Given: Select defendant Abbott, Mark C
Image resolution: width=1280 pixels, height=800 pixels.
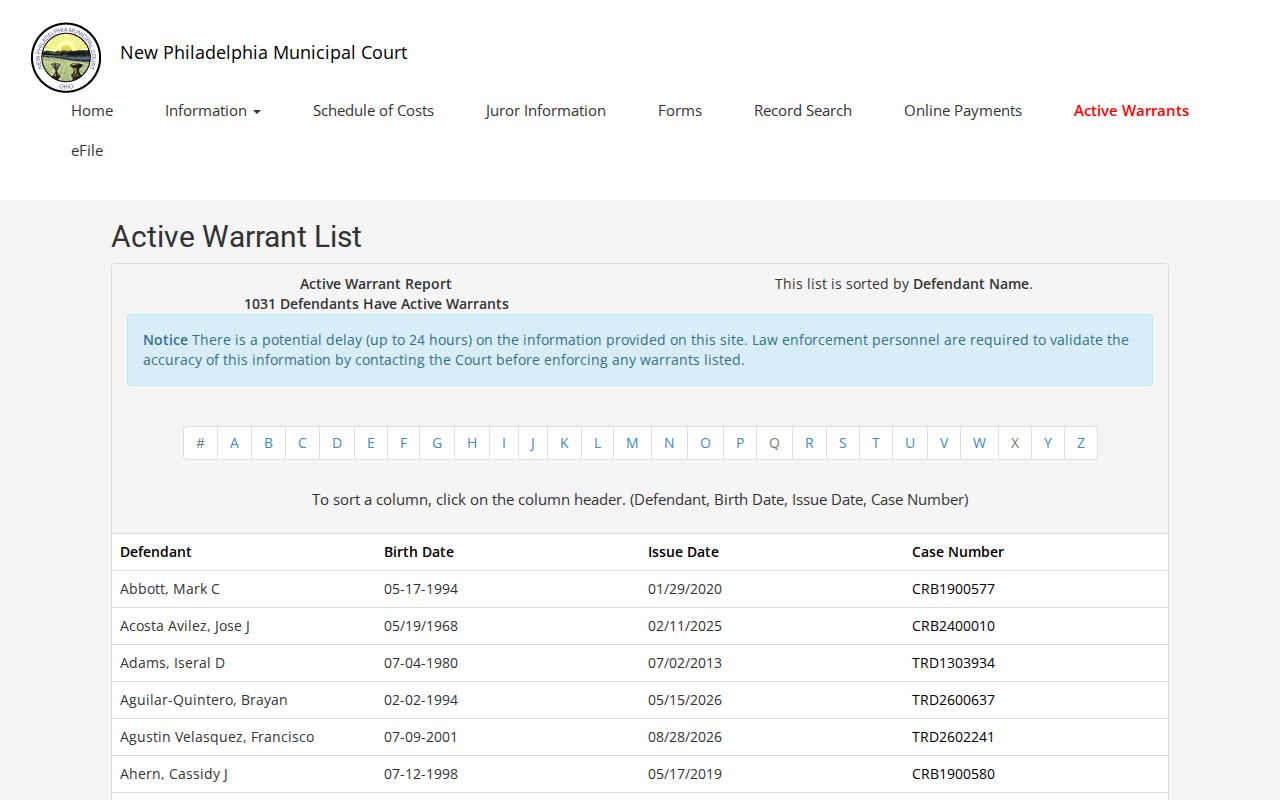Looking at the screenshot, I should pos(170,589).
